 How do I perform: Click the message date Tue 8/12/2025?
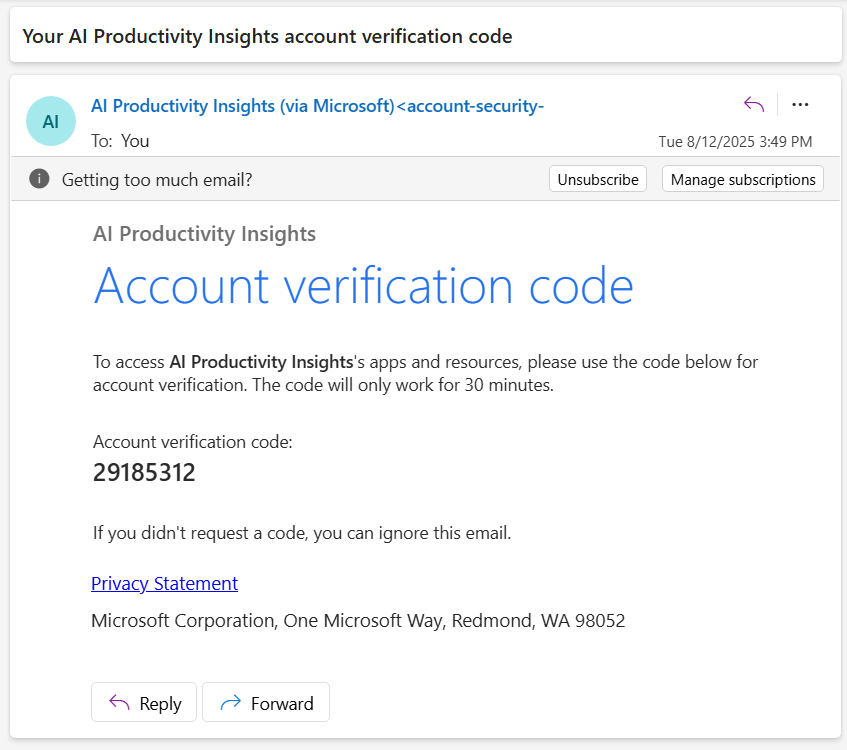coord(734,142)
